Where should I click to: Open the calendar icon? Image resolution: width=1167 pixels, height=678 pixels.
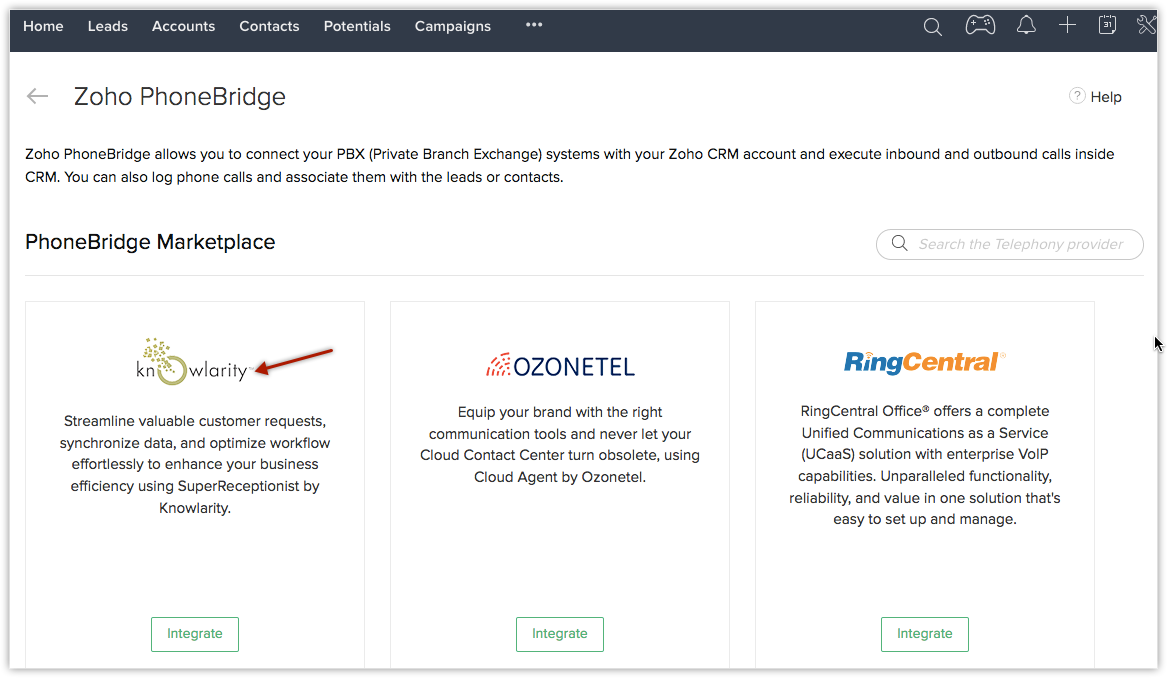[1107, 25]
